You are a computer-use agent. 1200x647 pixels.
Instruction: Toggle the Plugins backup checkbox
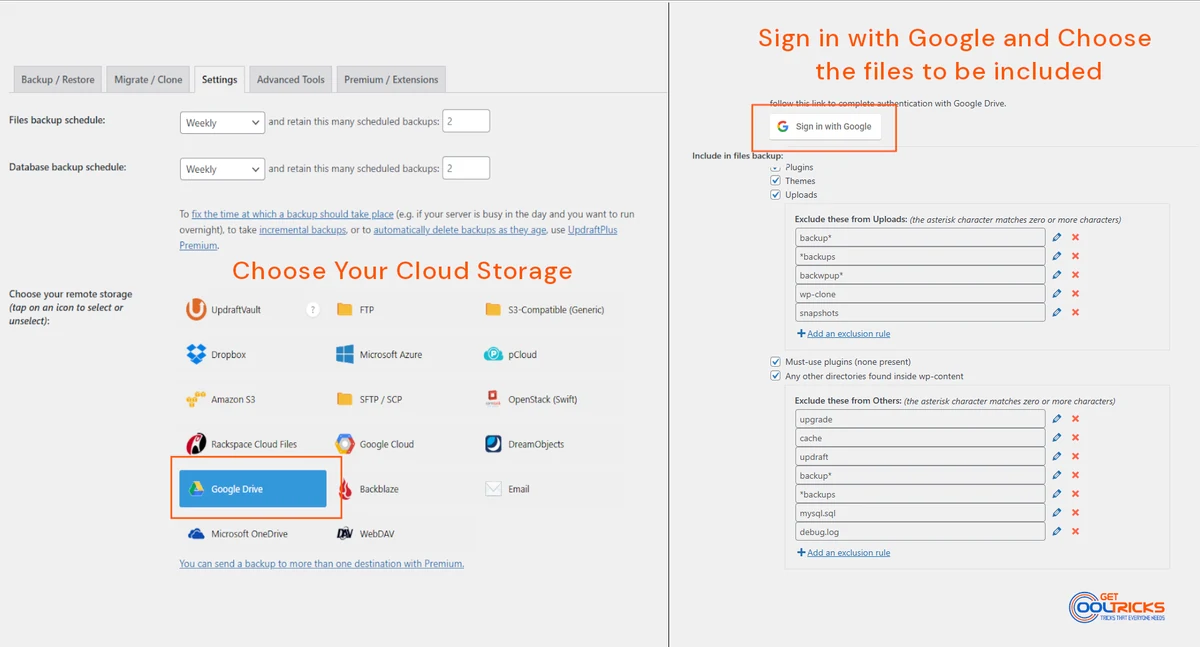(775, 167)
